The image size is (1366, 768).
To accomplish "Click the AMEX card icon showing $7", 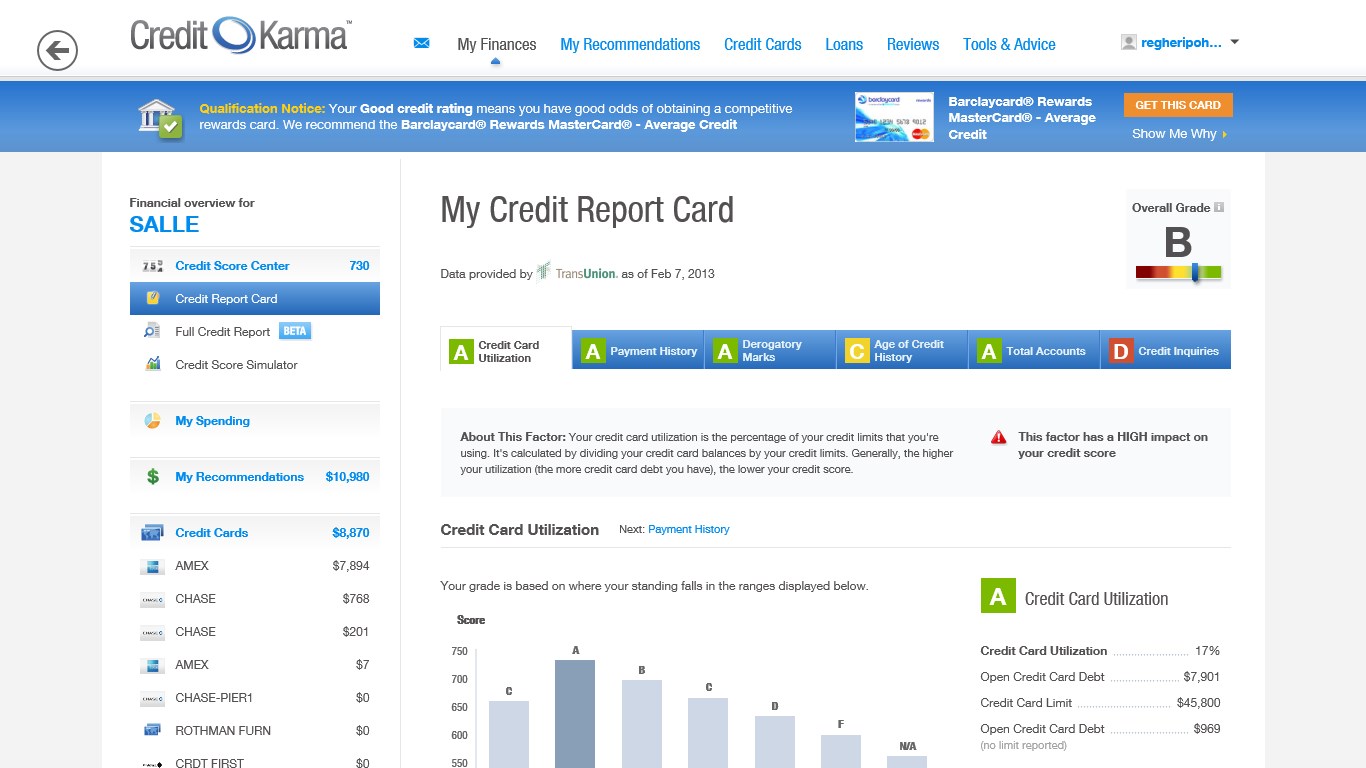I will pos(153,665).
